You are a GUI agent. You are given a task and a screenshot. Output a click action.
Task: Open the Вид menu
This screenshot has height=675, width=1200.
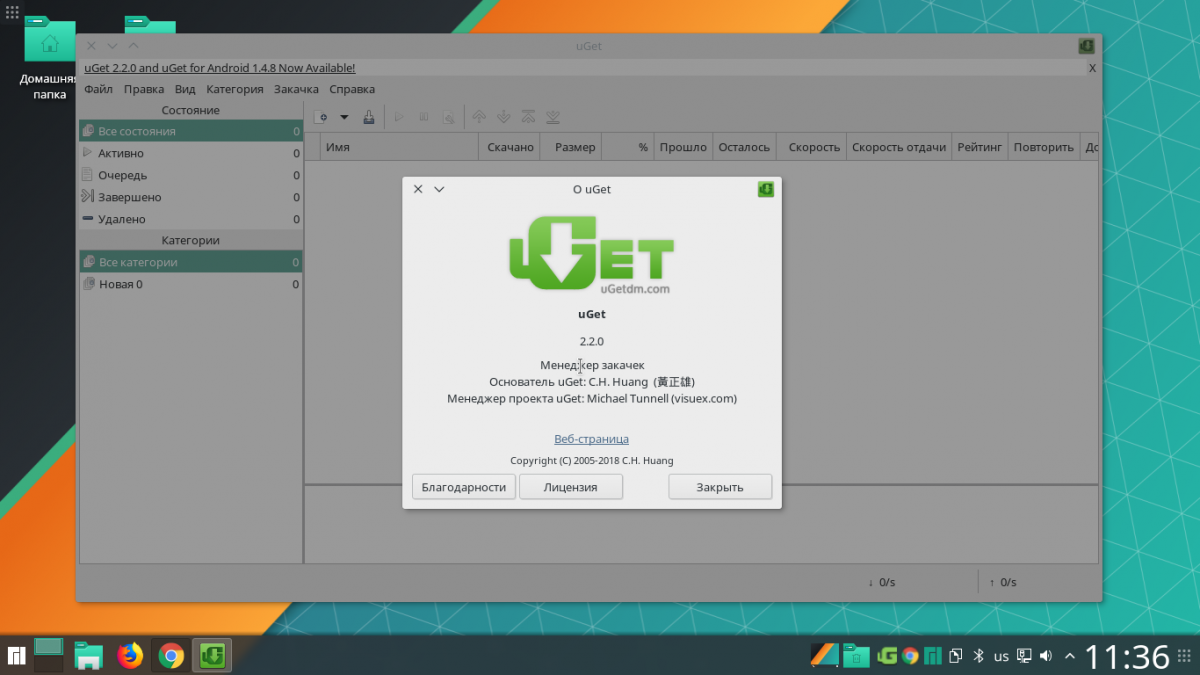coord(185,89)
